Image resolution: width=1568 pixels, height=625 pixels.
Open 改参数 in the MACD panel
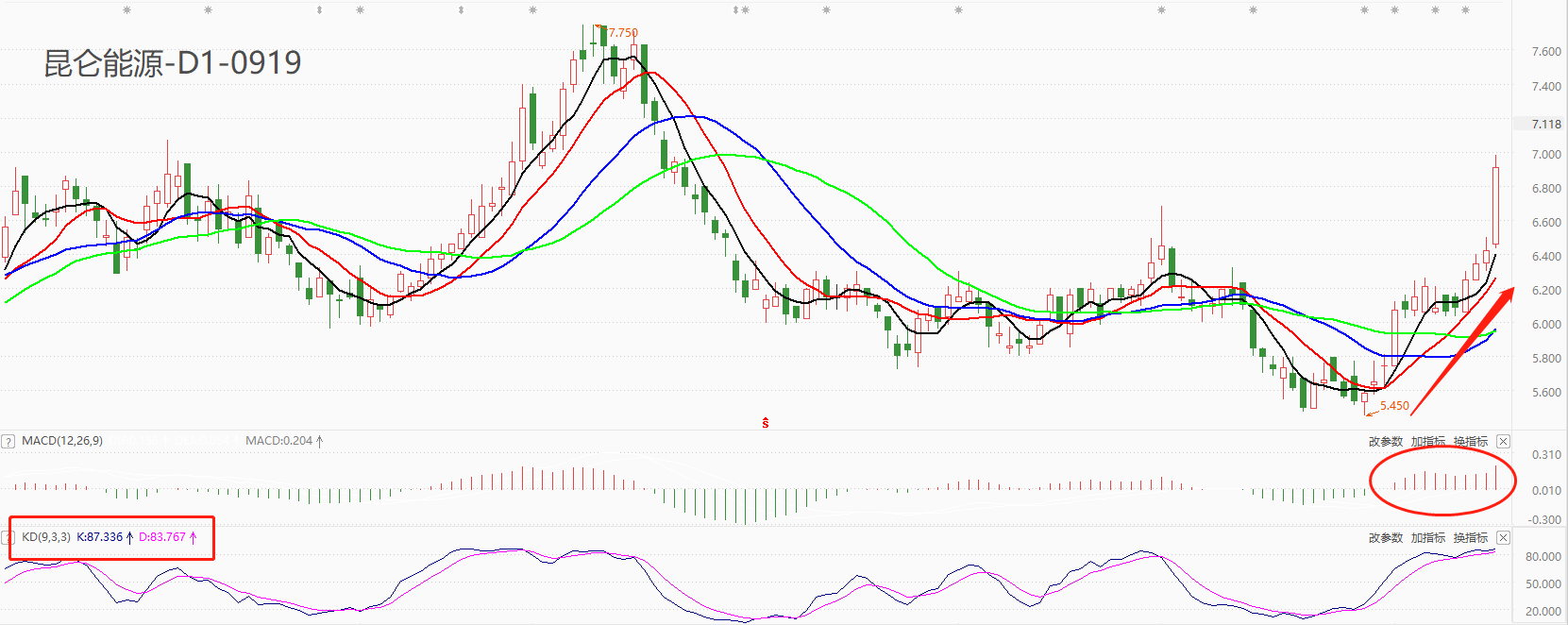coord(1386,441)
